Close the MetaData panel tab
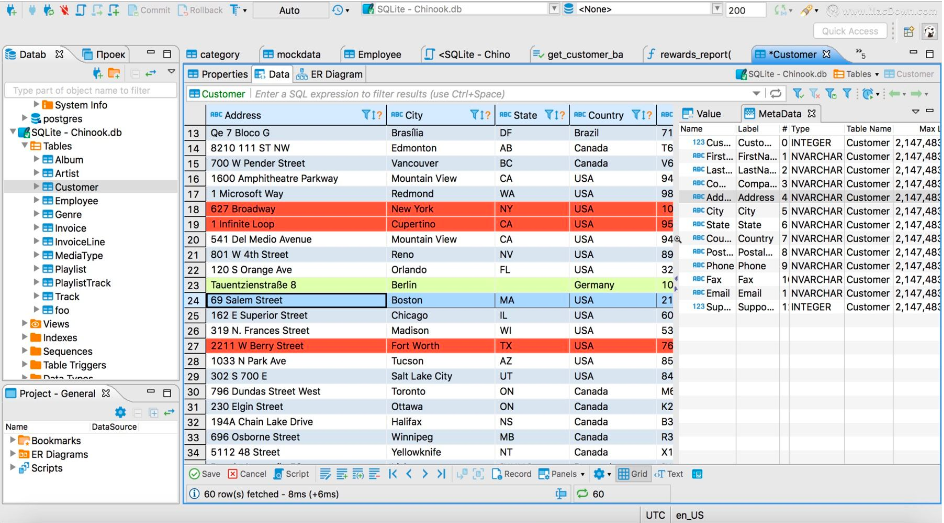The width and height of the screenshot is (944, 523). 811,113
